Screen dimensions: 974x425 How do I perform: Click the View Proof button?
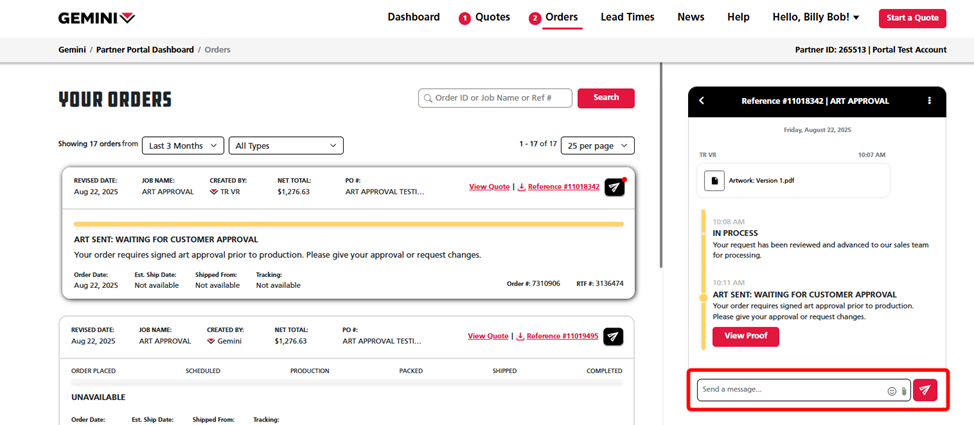[x=745, y=336]
